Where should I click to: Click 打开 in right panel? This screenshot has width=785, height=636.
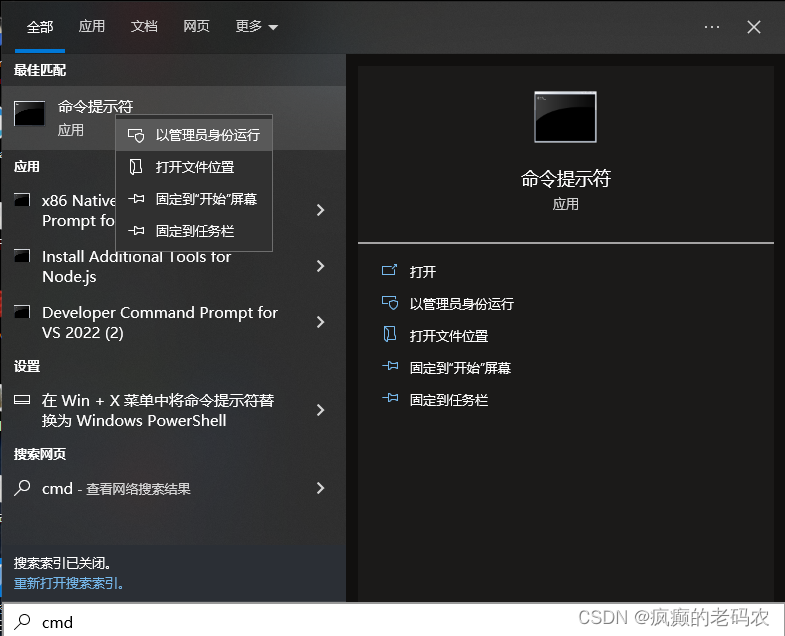tap(423, 272)
